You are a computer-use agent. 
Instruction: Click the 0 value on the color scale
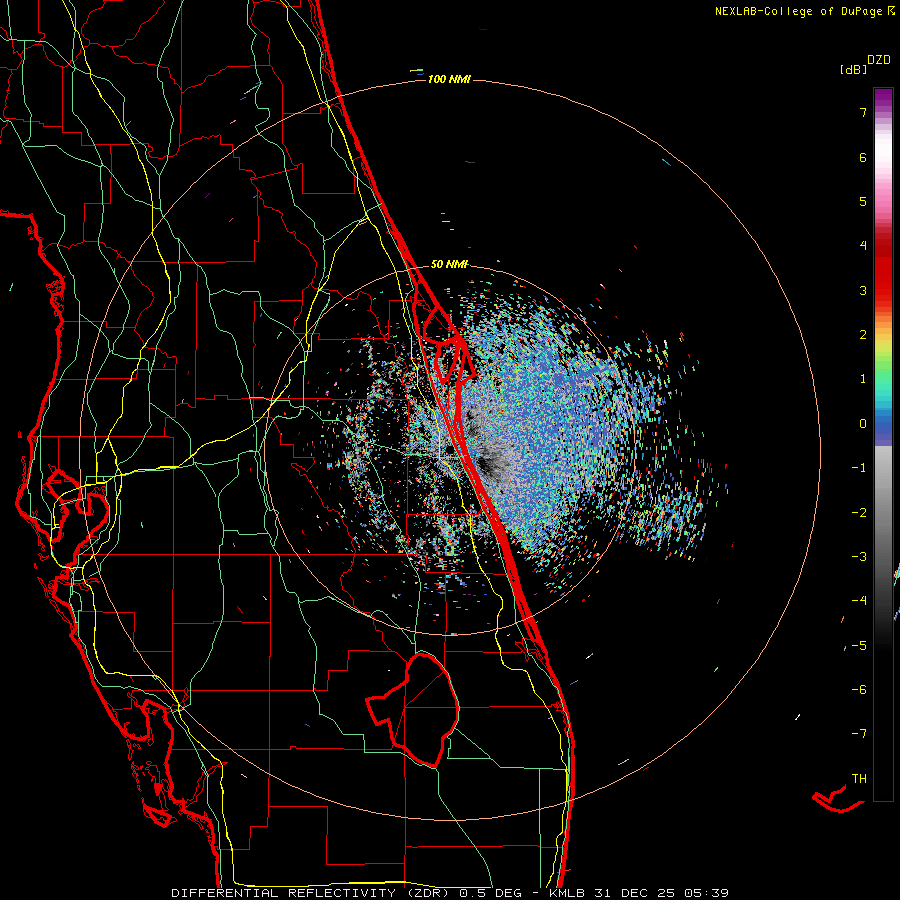[x=863, y=424]
